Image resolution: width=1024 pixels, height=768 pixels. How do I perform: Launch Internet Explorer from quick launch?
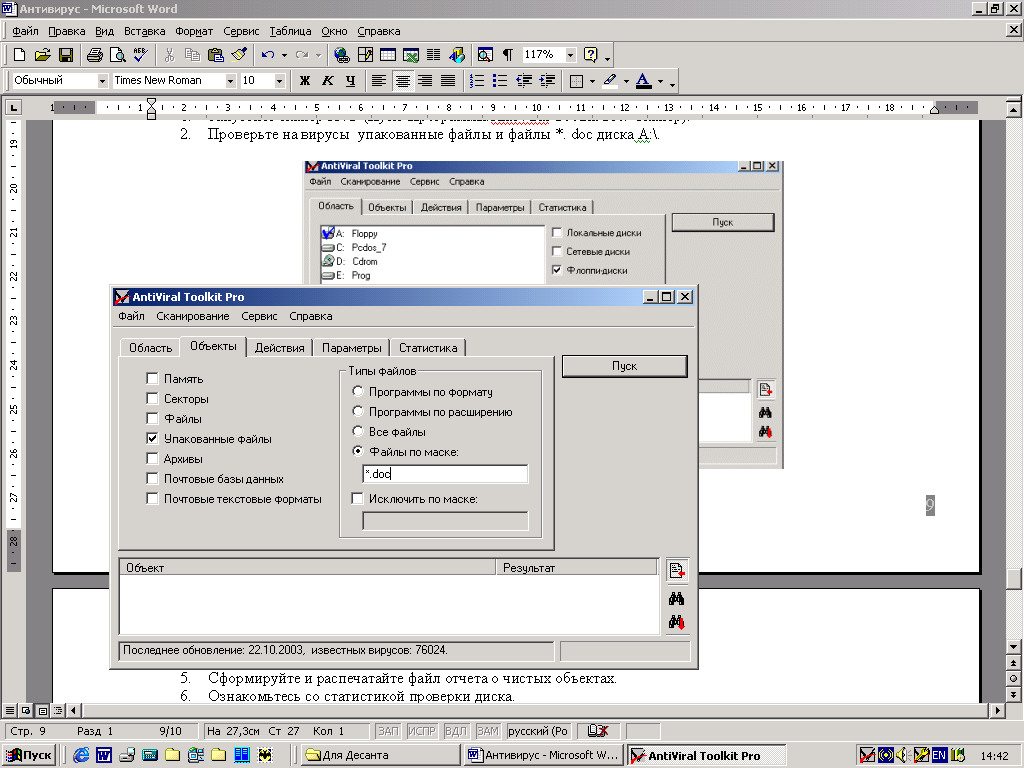81,756
